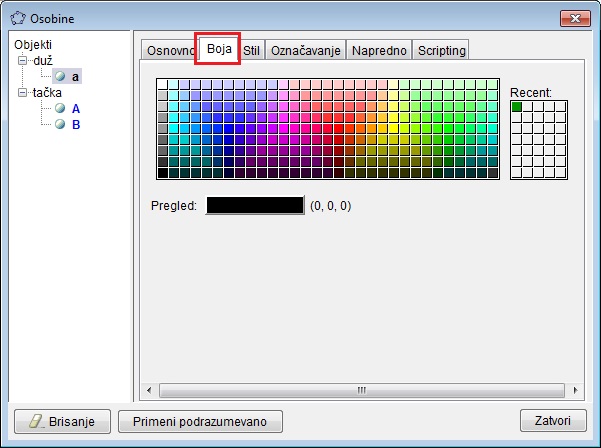Close the Osobine dialog window

tap(575, 18)
